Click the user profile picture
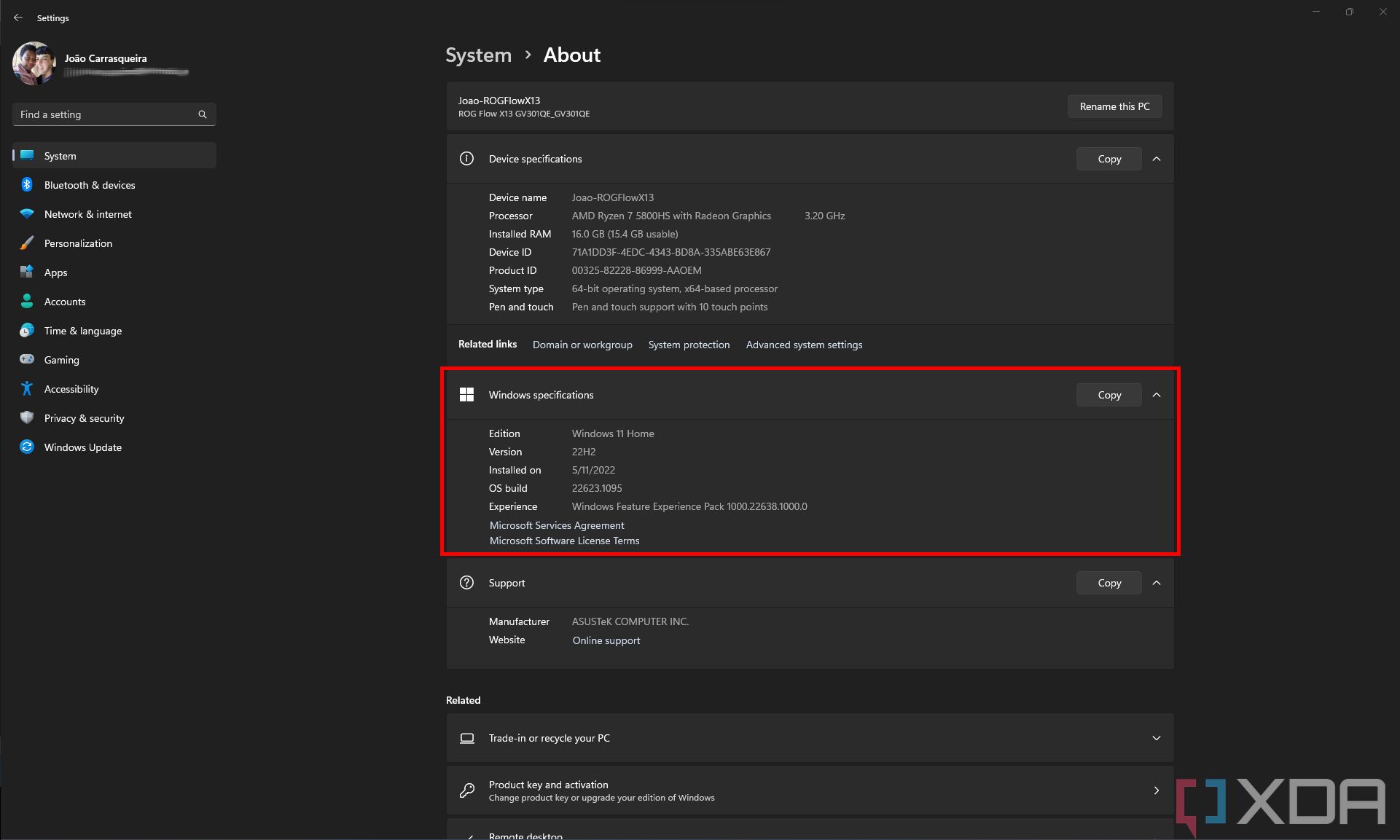 pos(34,63)
